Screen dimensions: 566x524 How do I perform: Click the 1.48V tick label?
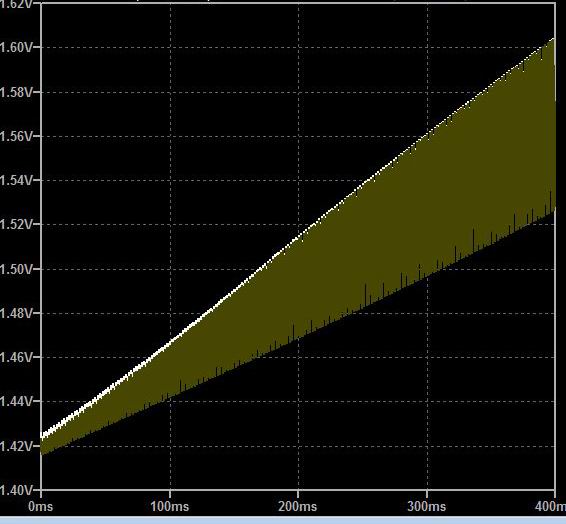click(x=16, y=313)
